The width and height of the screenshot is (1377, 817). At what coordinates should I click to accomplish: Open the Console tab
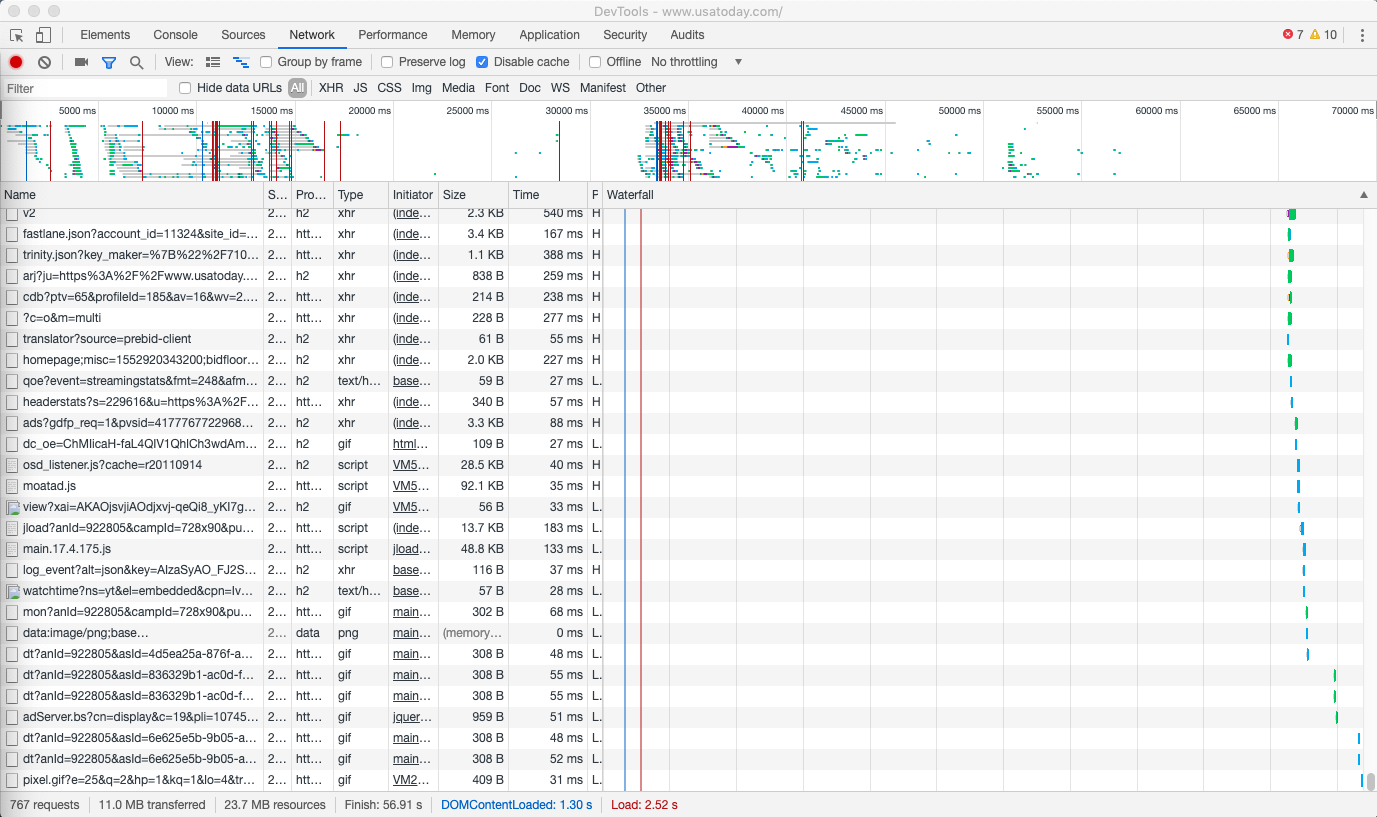pyautogui.click(x=175, y=35)
